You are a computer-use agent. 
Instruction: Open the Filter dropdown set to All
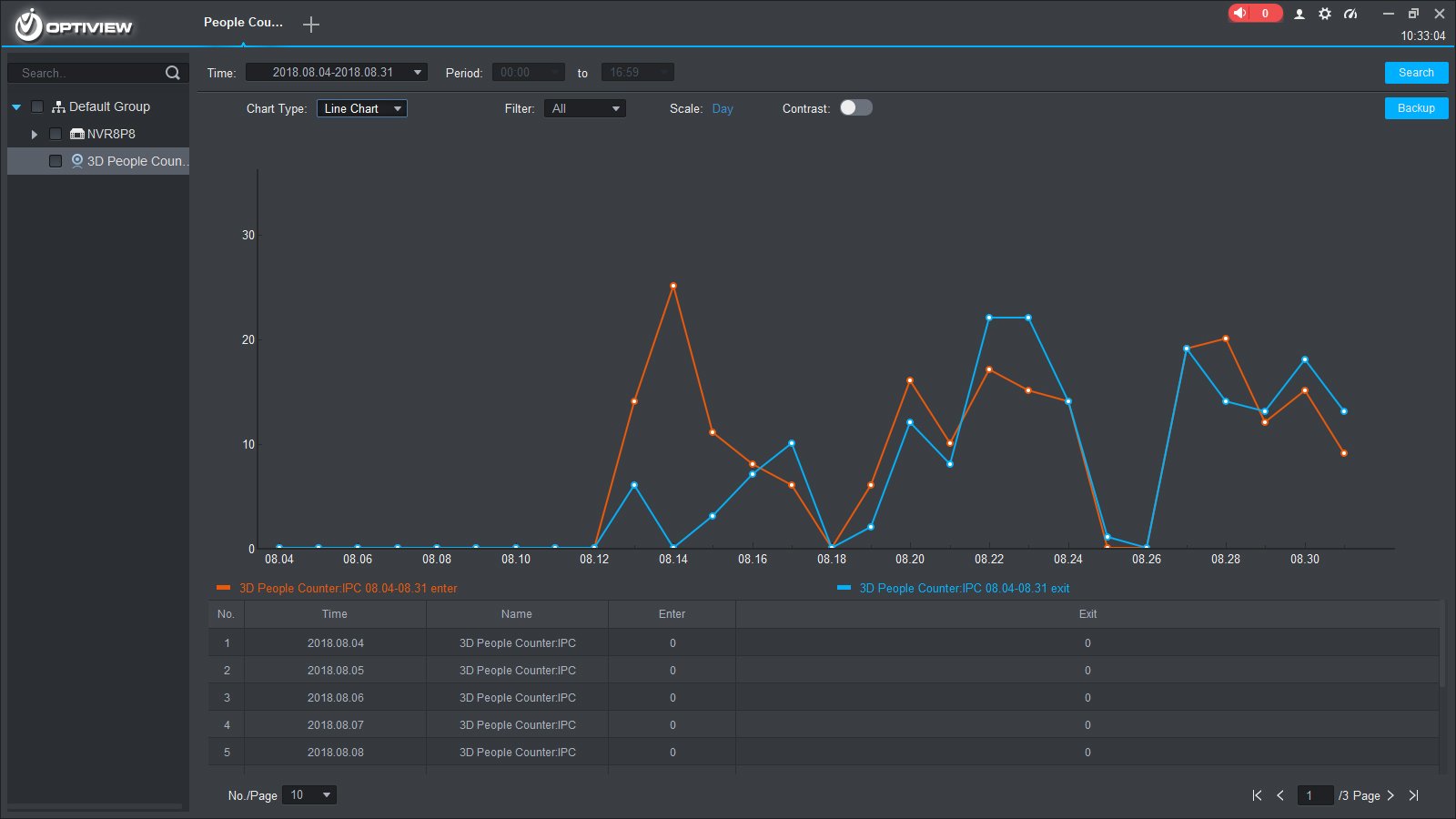click(584, 108)
